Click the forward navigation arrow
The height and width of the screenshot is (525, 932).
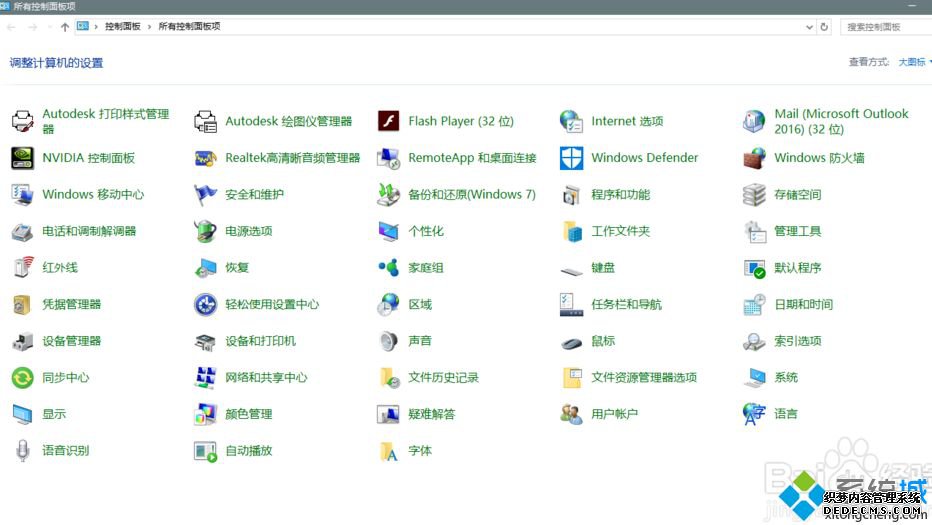(x=33, y=27)
